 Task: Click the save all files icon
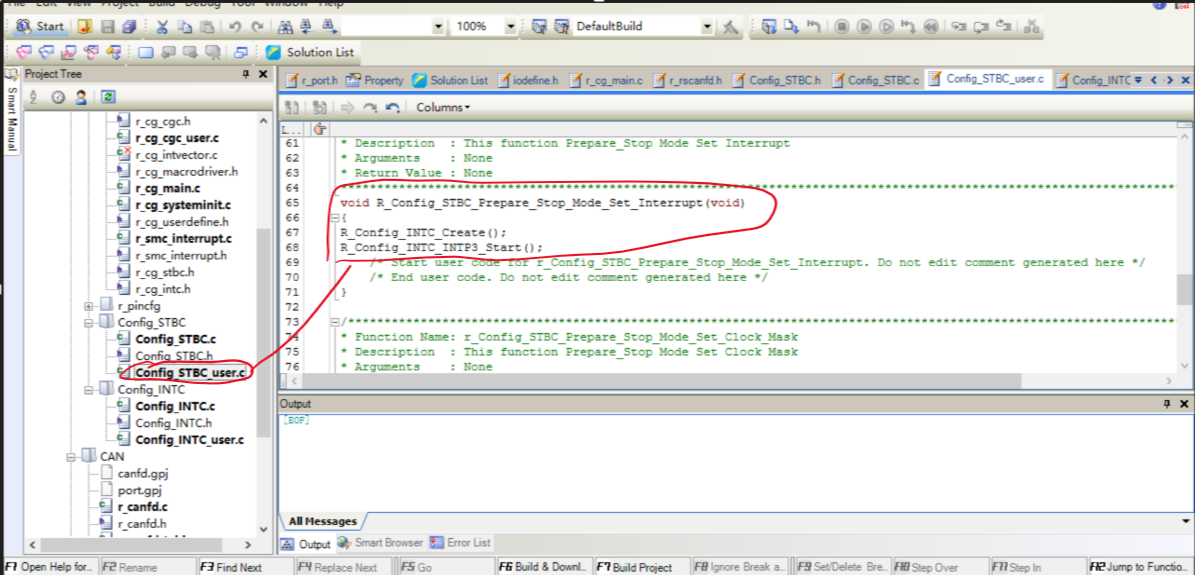point(129,26)
